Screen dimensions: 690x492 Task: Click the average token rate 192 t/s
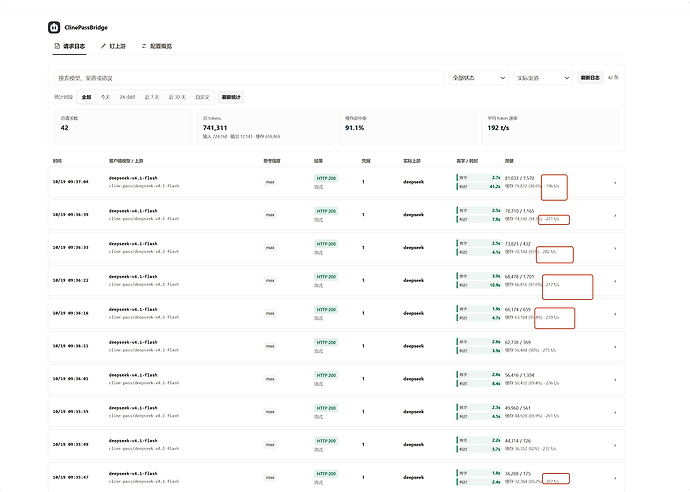click(498, 128)
